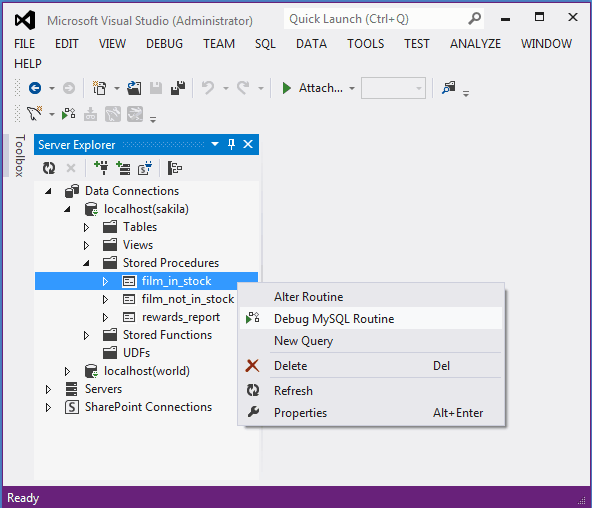The width and height of the screenshot is (592, 508).
Task: Open the MySQL toolbar overflow options arrow
Action: [x=153, y=120]
